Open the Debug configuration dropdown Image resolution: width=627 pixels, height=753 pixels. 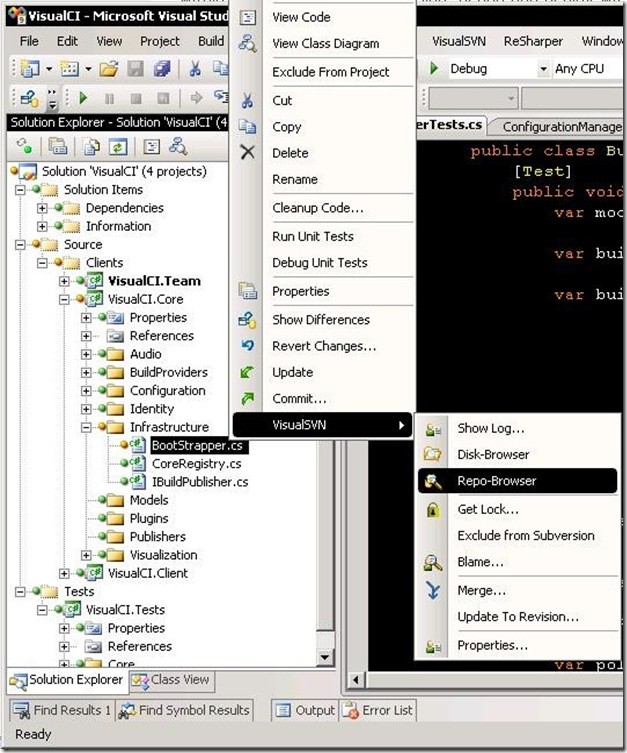click(543, 69)
